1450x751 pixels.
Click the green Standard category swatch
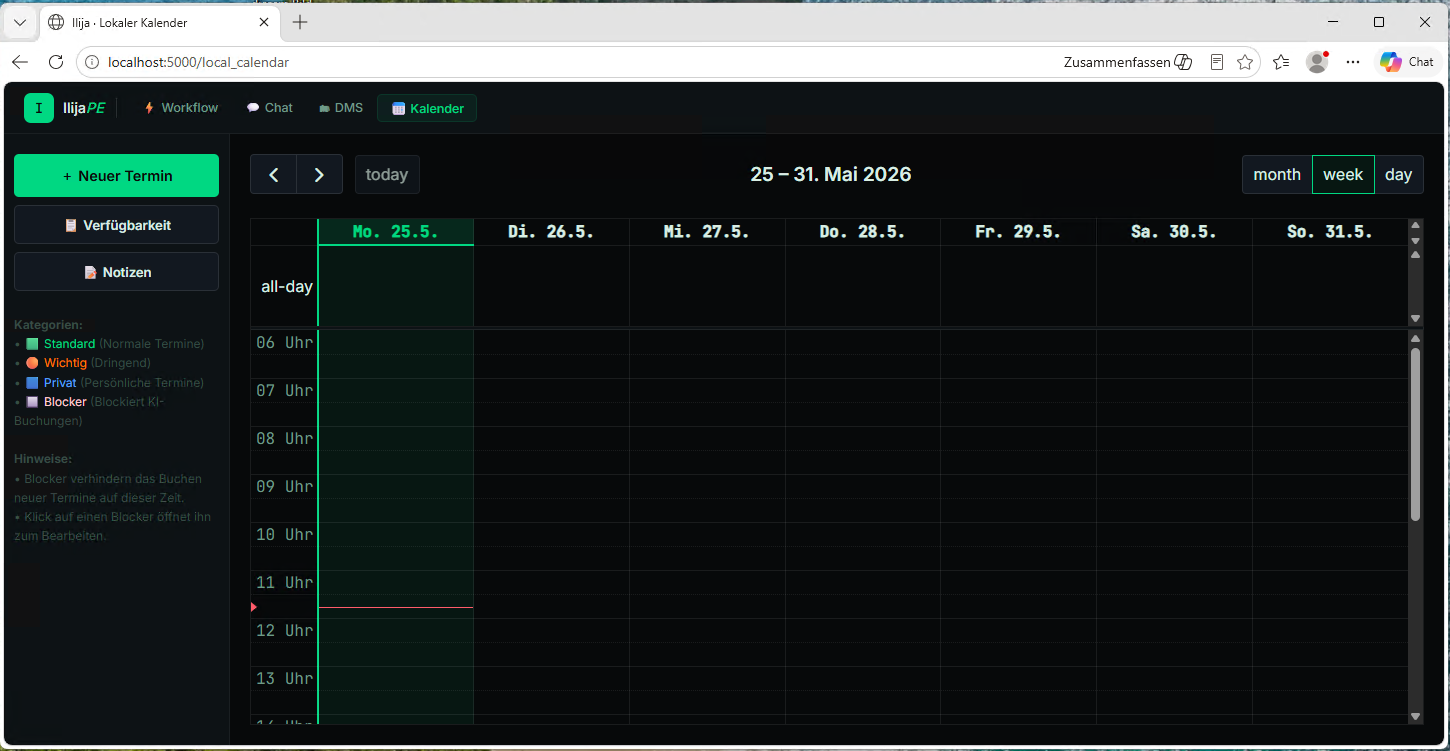point(32,344)
